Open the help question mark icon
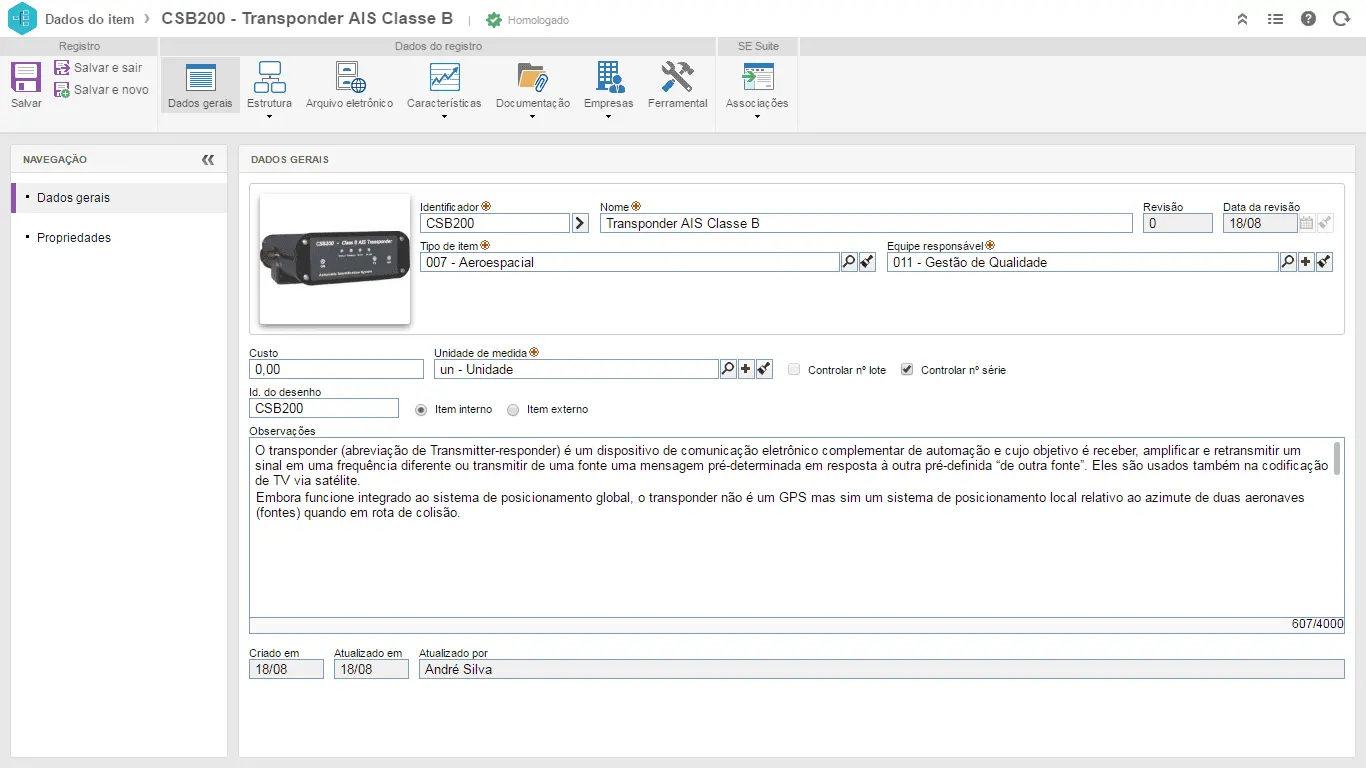 click(x=1308, y=19)
